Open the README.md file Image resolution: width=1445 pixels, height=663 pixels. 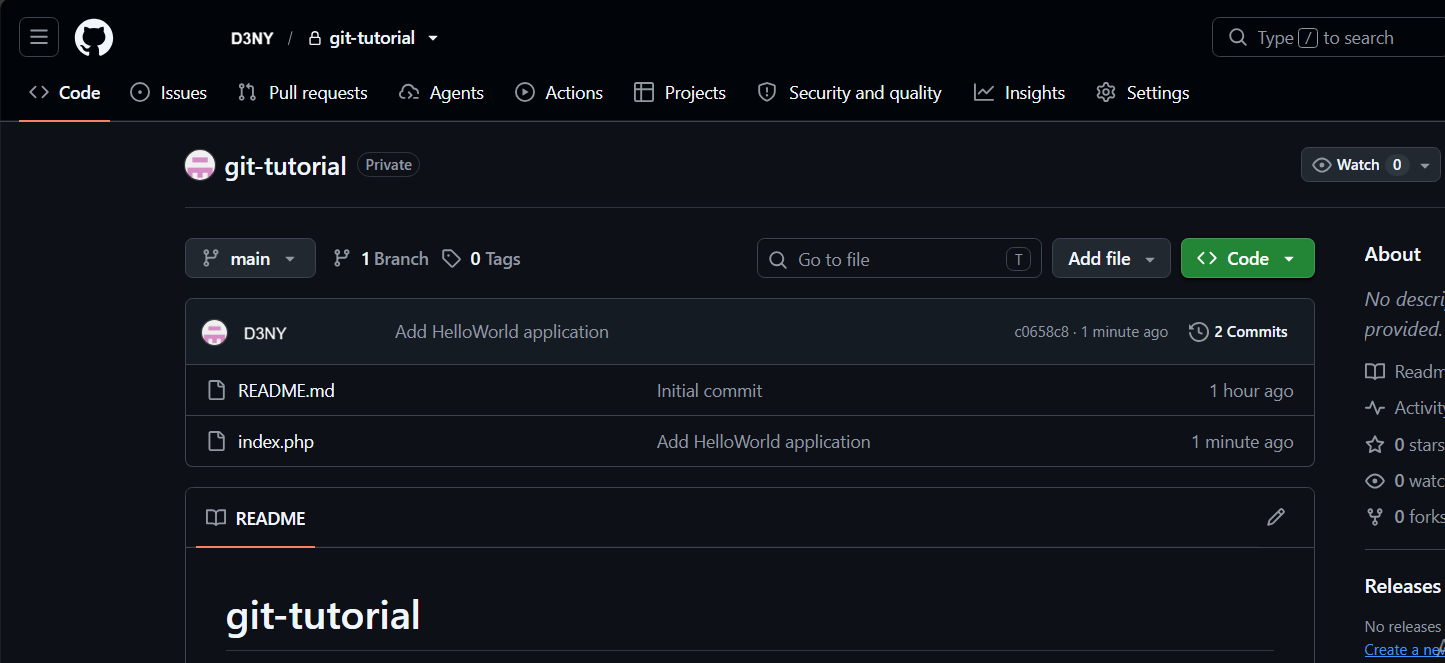(286, 391)
